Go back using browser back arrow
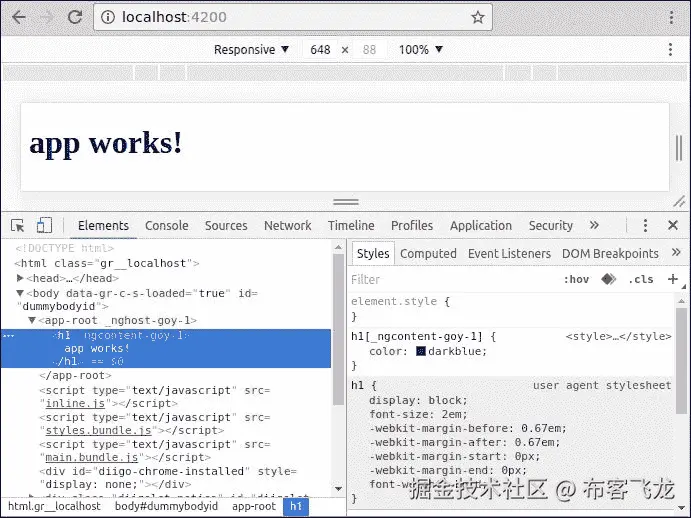 tap(19, 17)
